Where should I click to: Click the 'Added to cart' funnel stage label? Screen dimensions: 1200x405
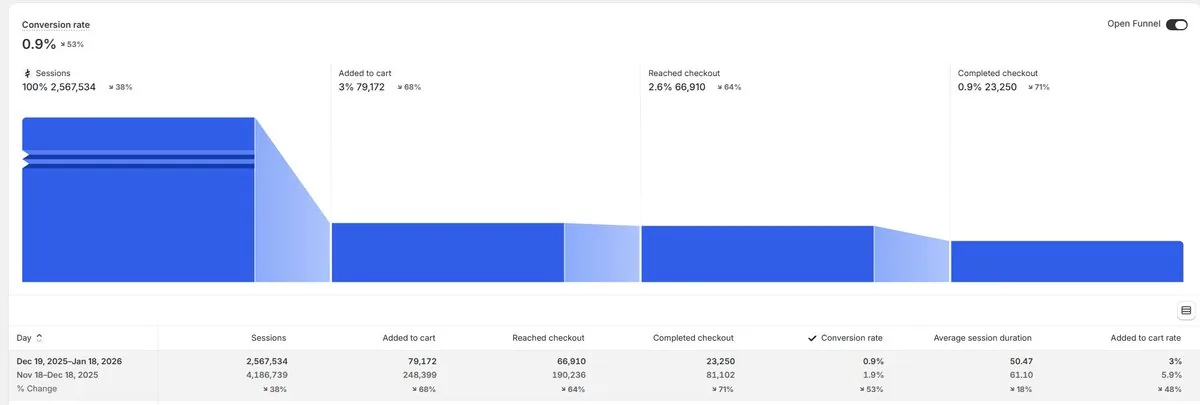pos(365,73)
